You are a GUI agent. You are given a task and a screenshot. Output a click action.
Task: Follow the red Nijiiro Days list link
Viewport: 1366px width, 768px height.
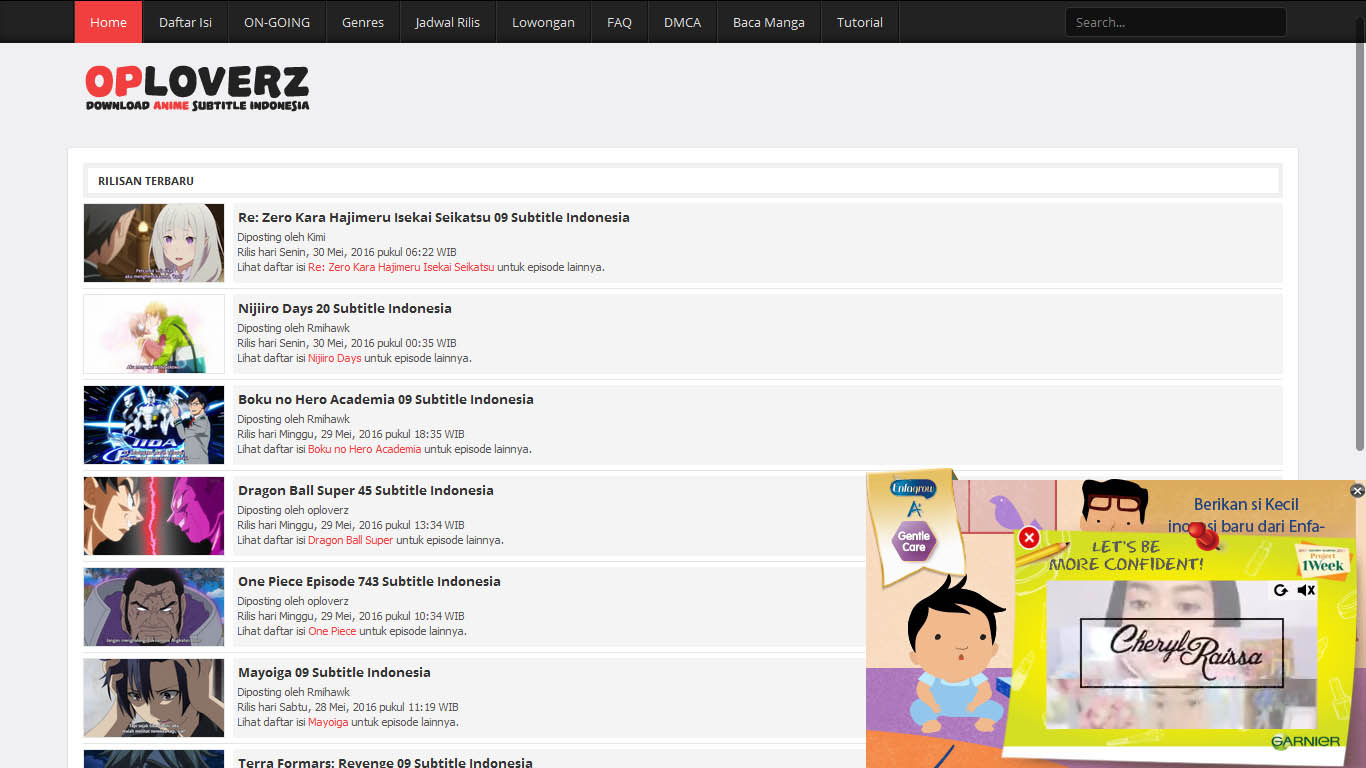tap(335, 358)
